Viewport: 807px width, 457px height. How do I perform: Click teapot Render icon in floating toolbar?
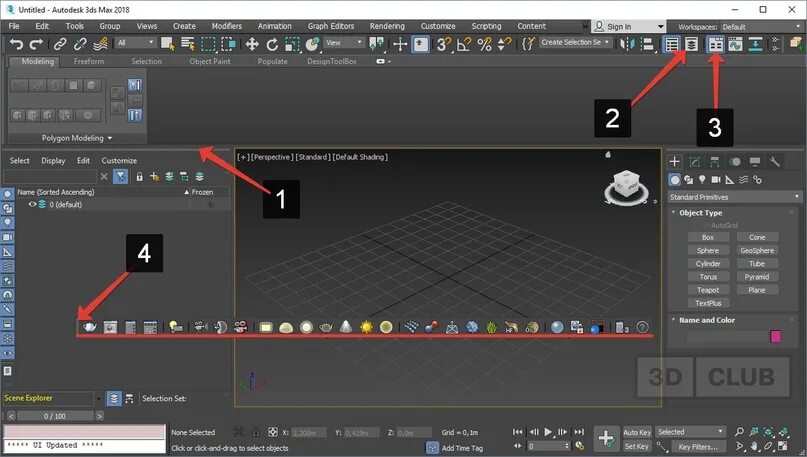tap(90, 327)
